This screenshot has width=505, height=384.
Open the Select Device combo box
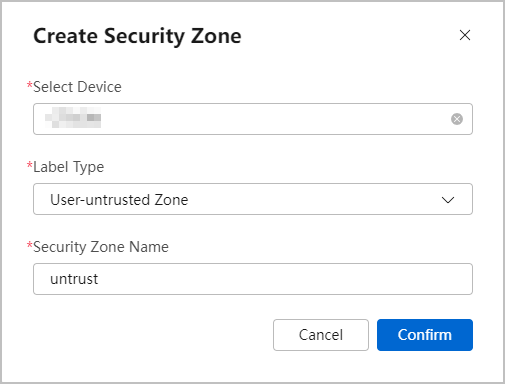click(253, 119)
